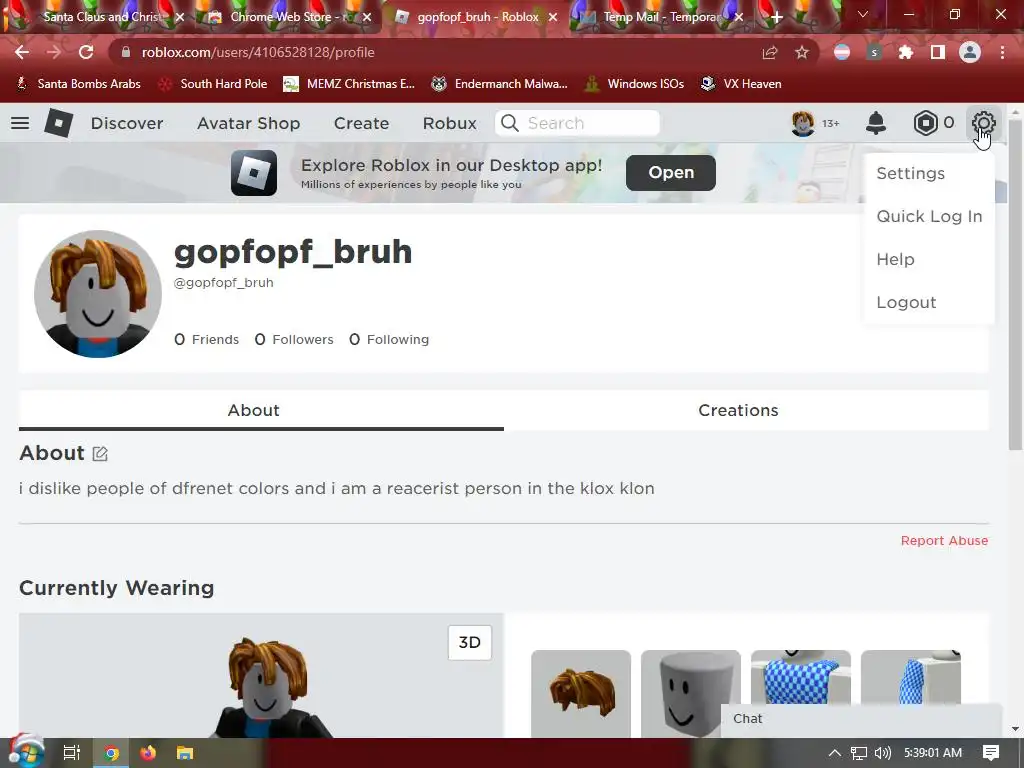
Task: Open the Action Center notification icon
Action: click(991, 753)
